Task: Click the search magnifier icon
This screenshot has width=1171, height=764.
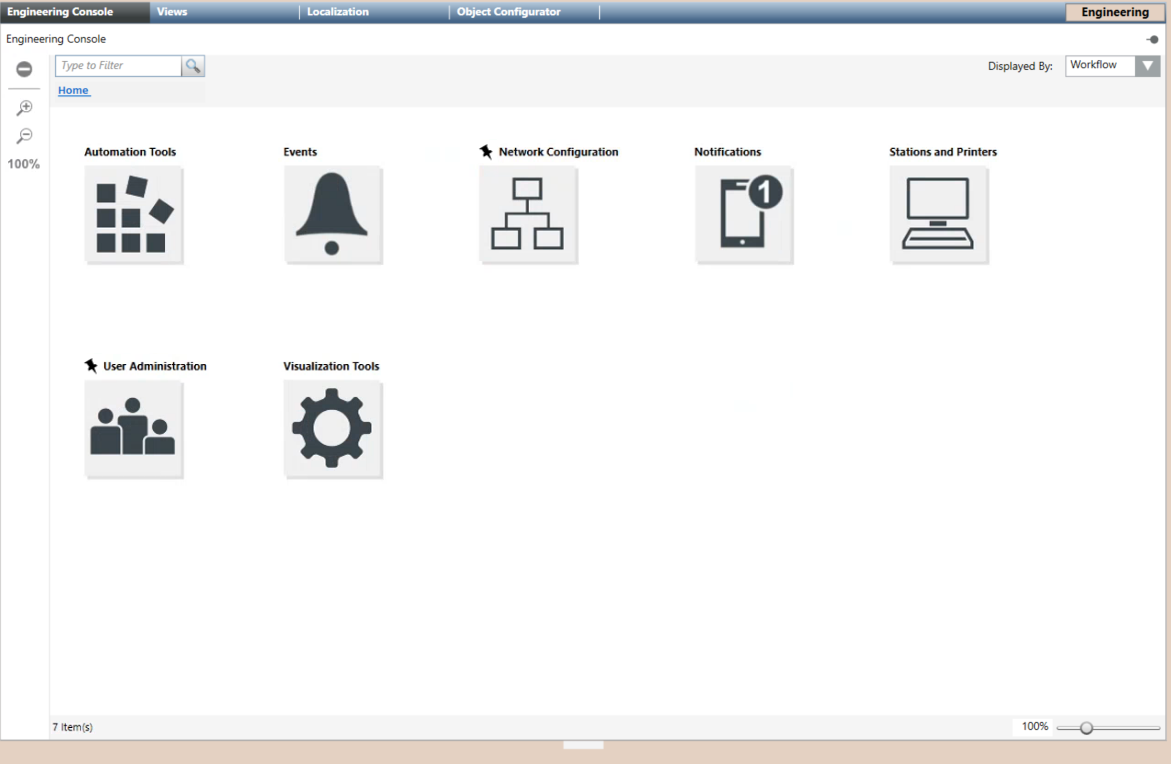Action: point(194,65)
